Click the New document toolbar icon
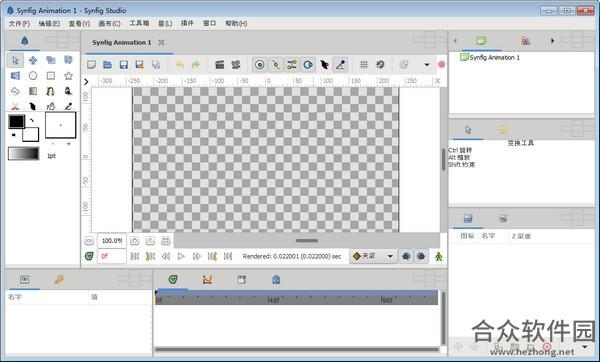600x362 pixels. 91,65
